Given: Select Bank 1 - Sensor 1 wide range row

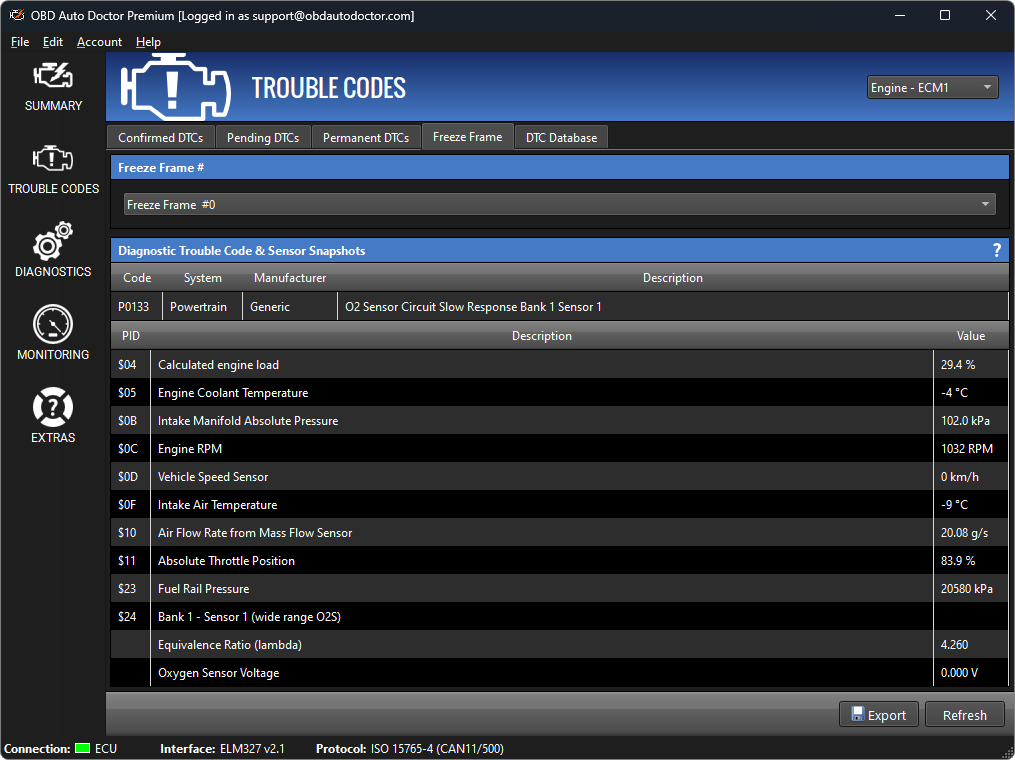Looking at the screenshot, I should (x=559, y=616).
